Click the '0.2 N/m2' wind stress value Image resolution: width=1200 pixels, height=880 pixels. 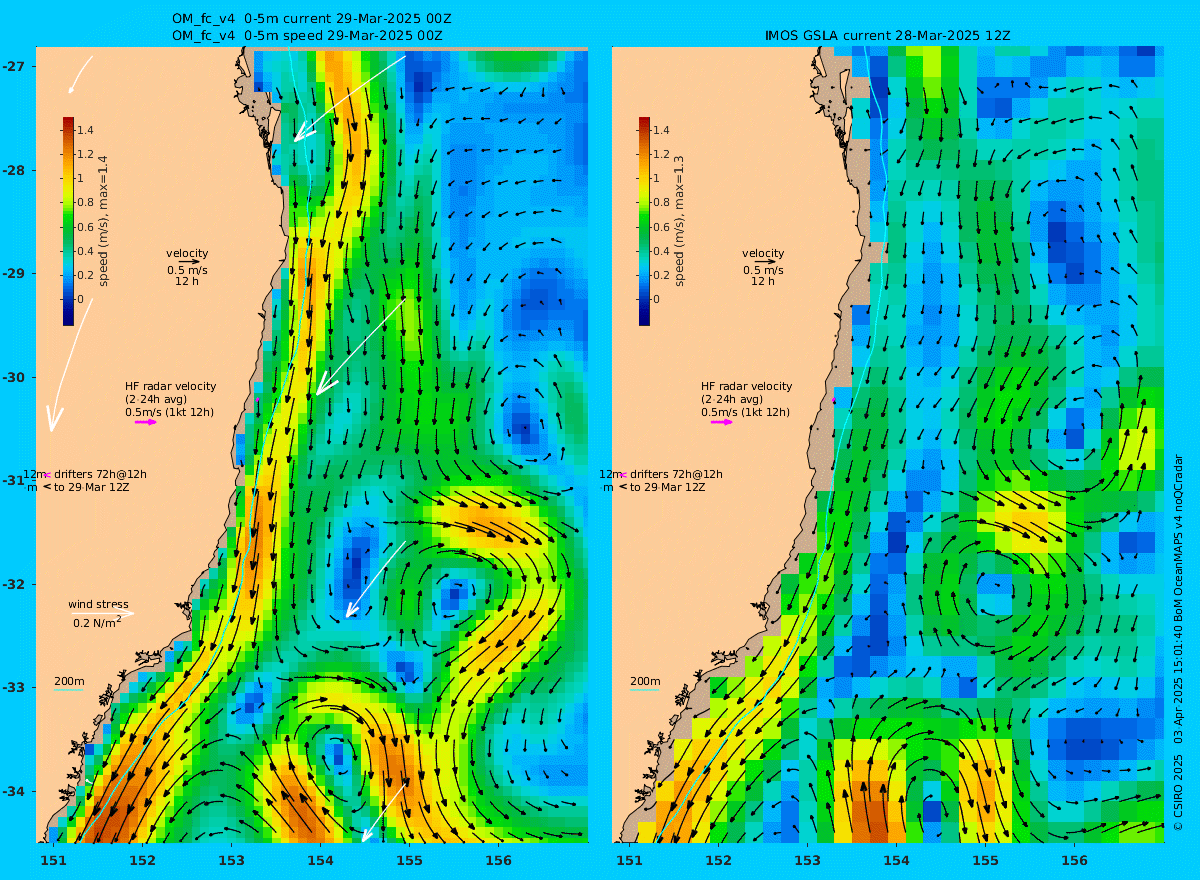(x=98, y=623)
